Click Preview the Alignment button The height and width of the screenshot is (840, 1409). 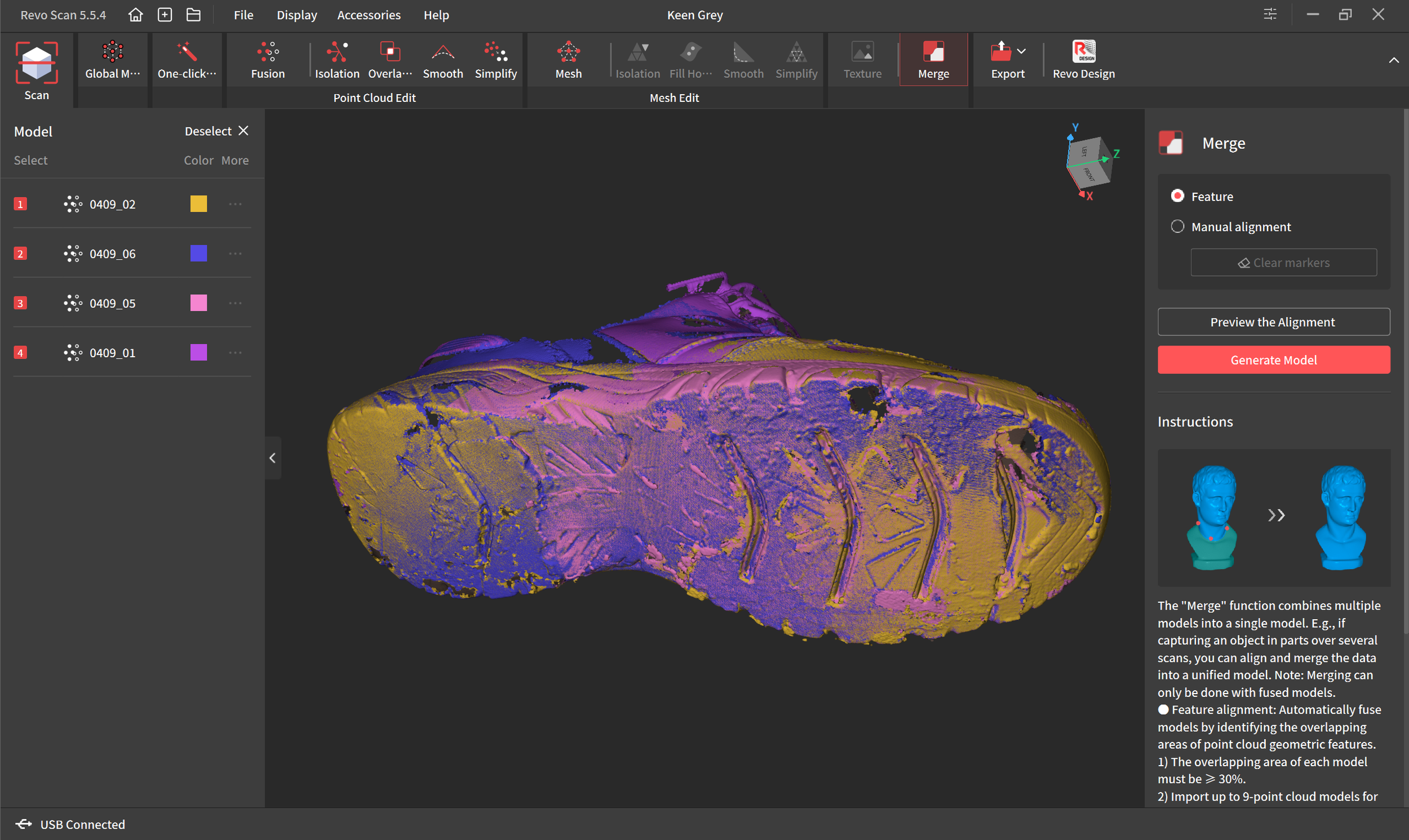[x=1273, y=322]
